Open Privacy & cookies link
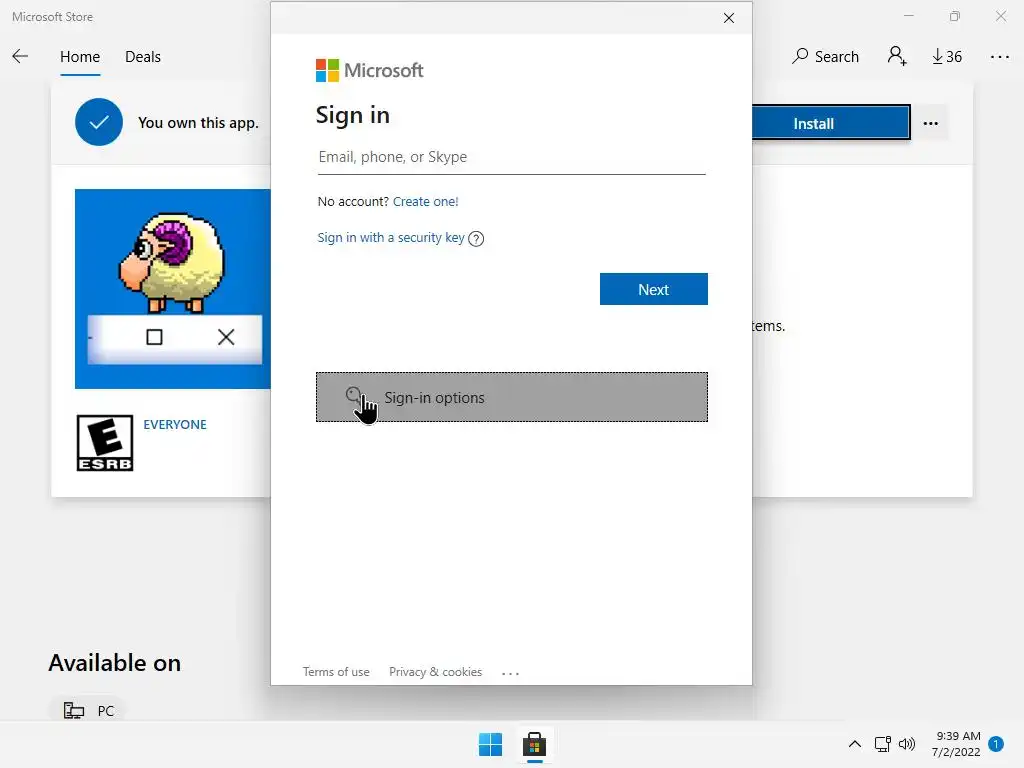 [x=435, y=672]
